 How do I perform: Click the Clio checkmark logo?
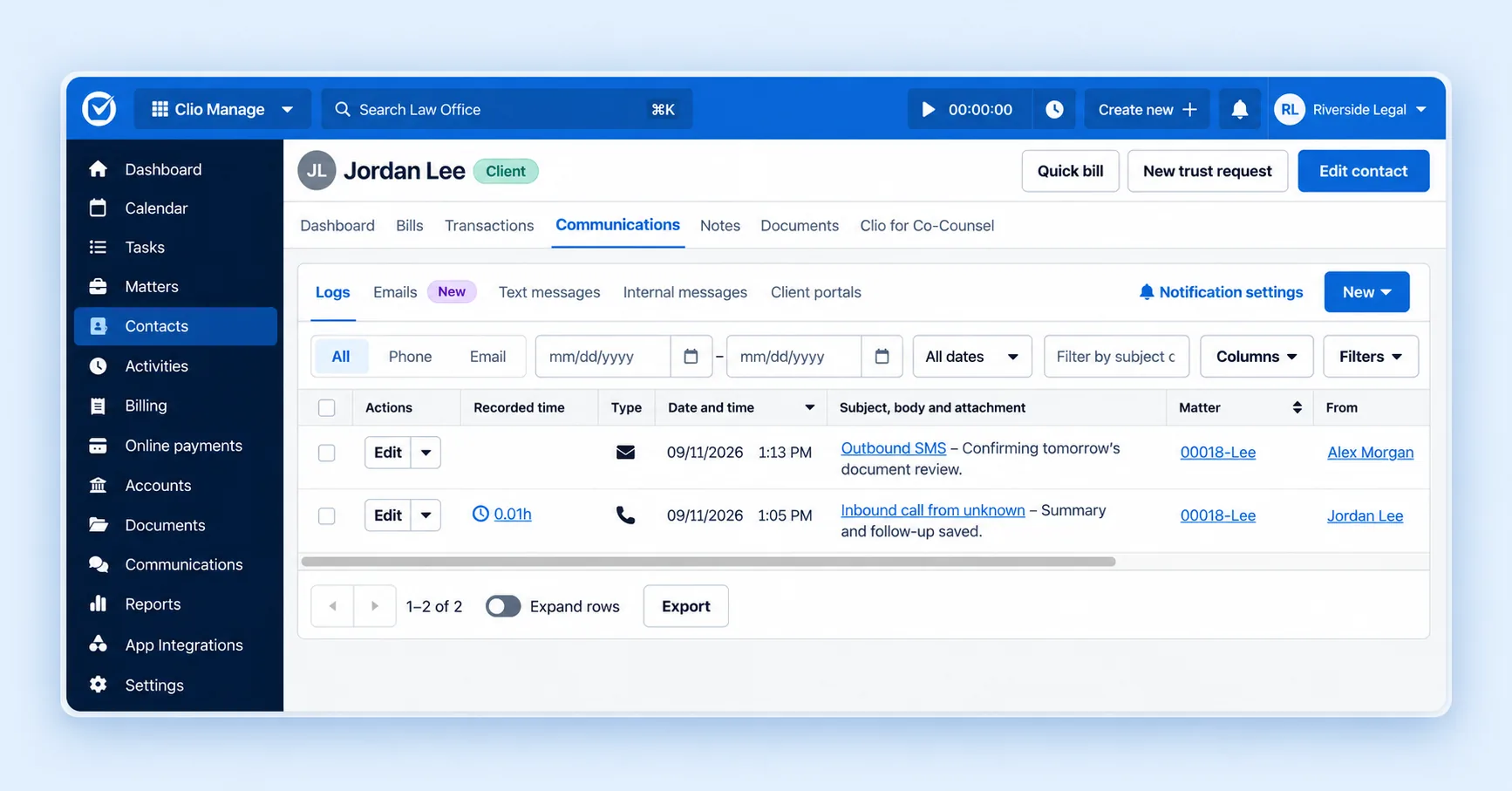(x=99, y=109)
